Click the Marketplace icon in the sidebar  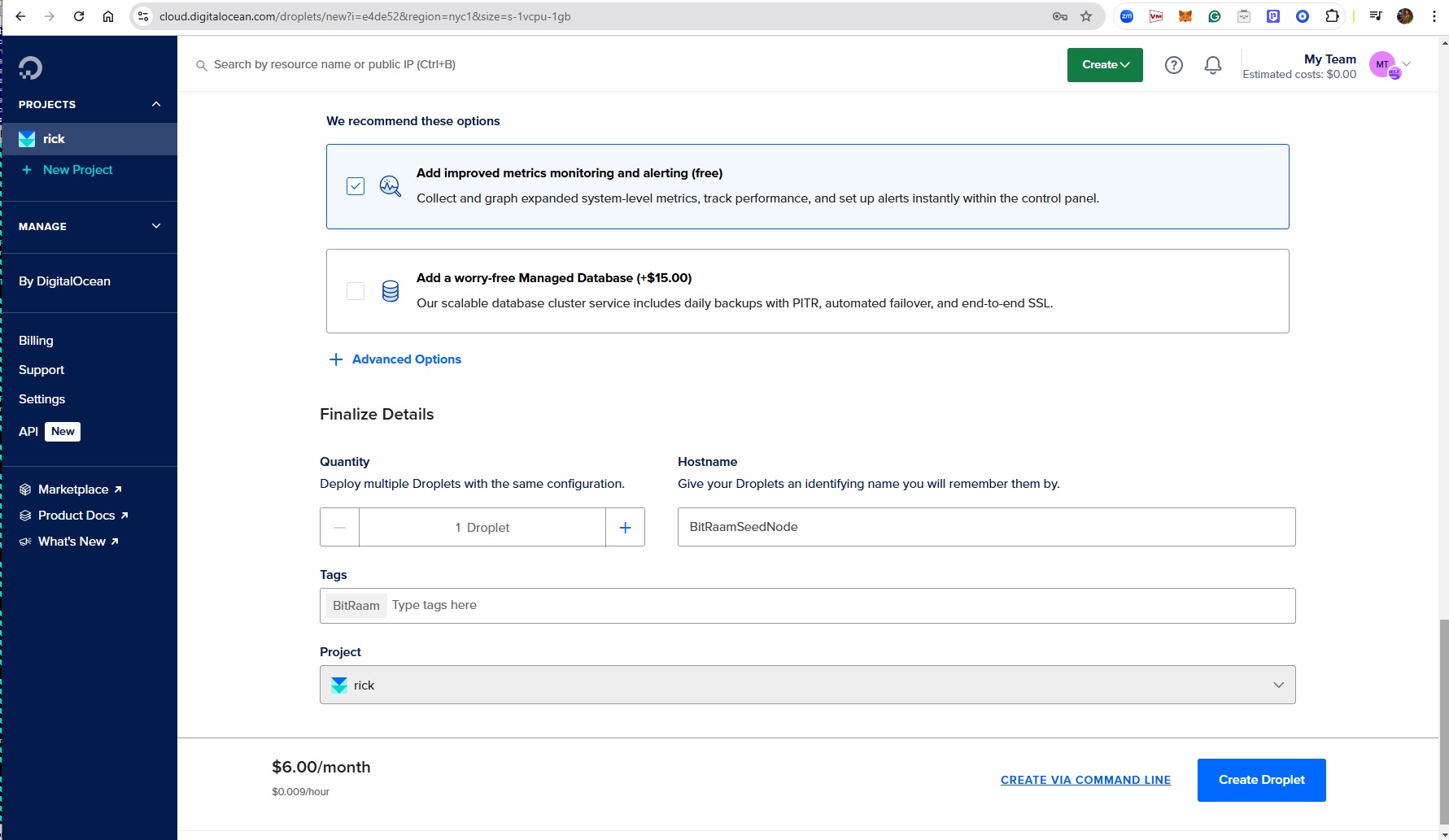point(25,490)
